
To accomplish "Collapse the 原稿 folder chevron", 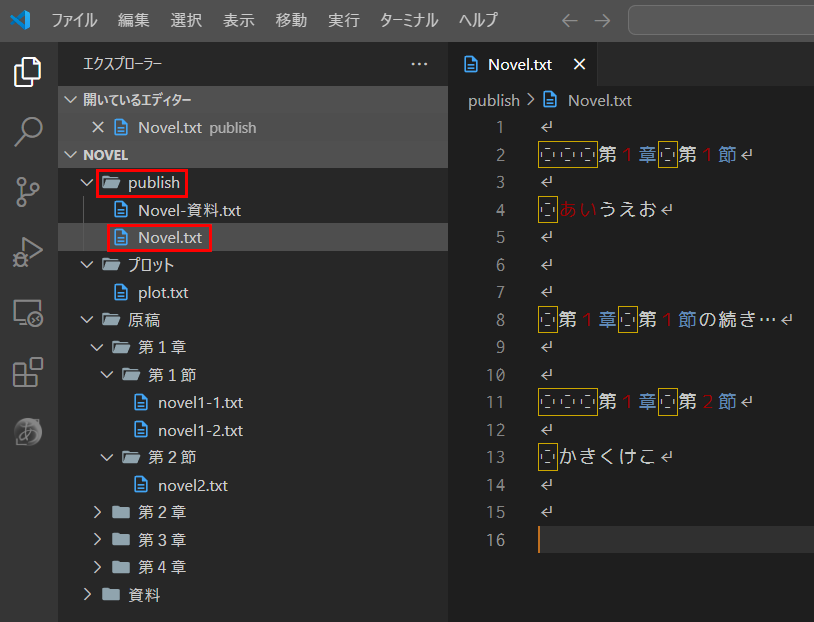I will [x=87, y=320].
